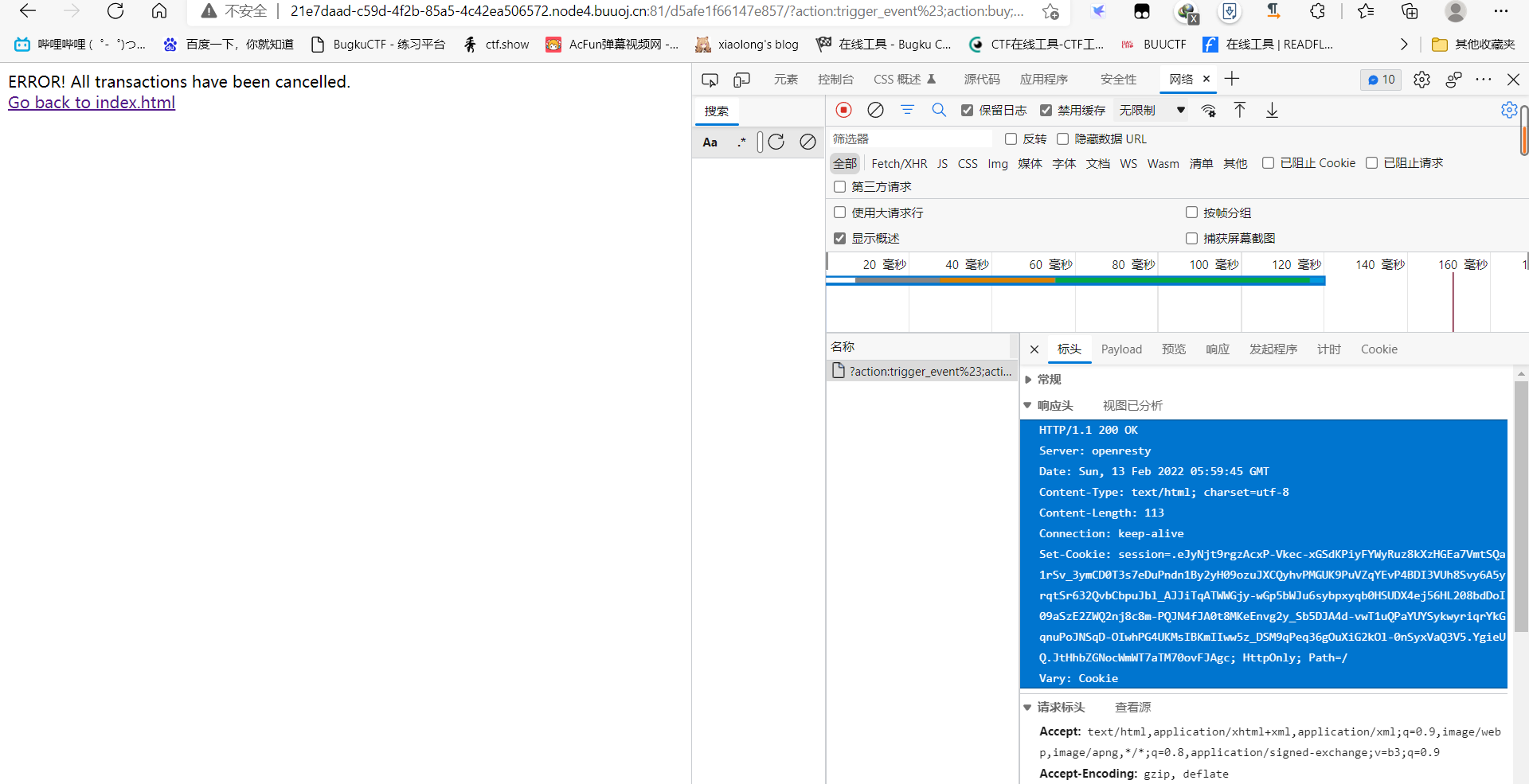Open the blue bird extension icon

coord(1098,11)
